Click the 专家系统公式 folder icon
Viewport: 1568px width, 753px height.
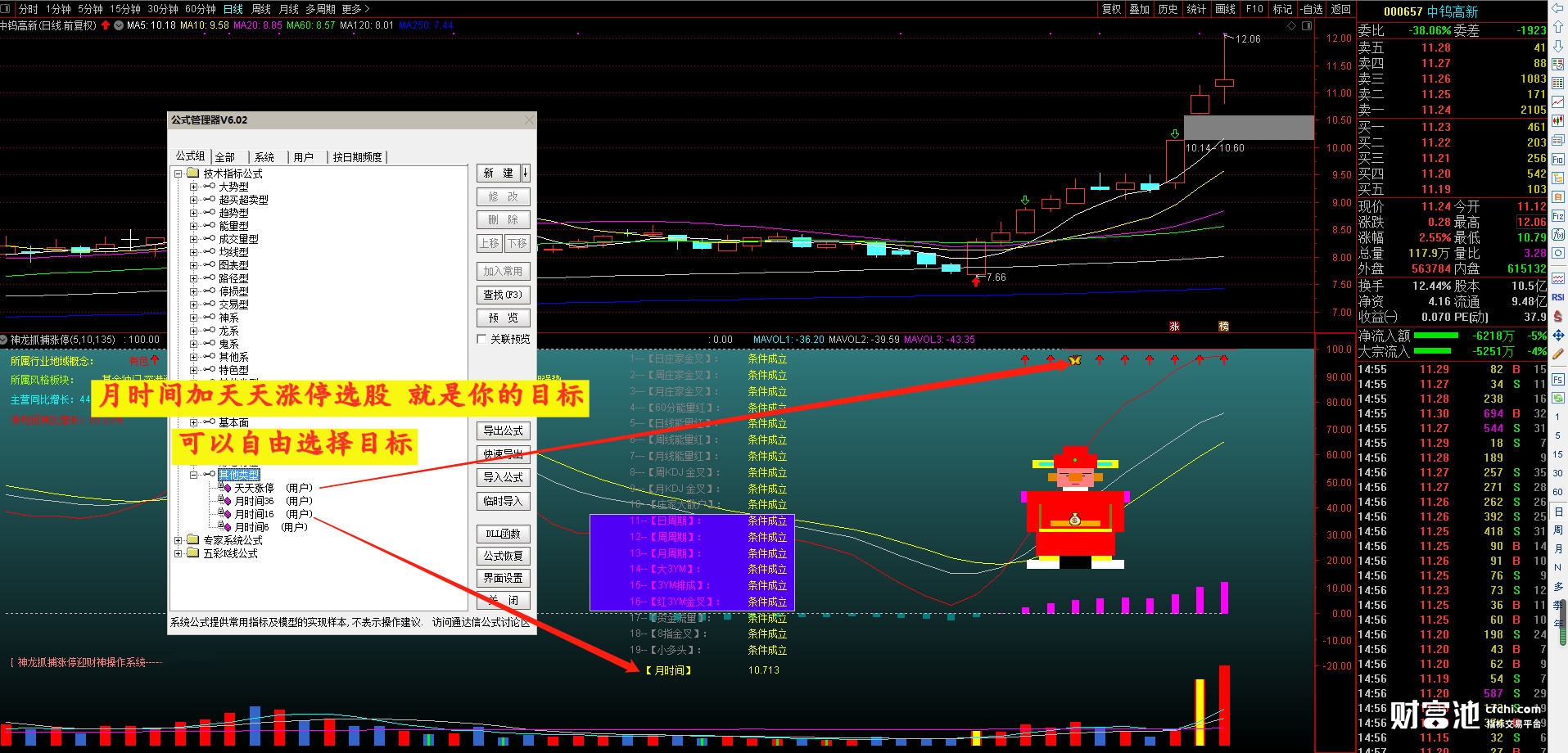tap(193, 540)
